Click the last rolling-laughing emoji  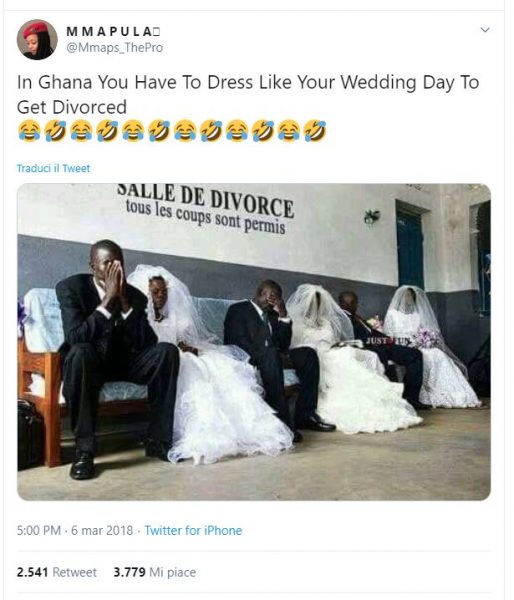[315, 131]
